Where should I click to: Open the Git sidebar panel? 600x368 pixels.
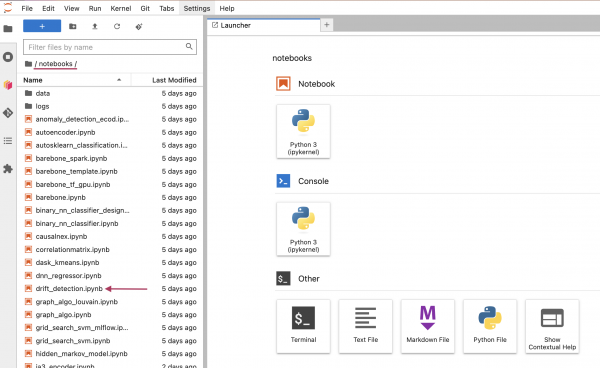coord(8,113)
